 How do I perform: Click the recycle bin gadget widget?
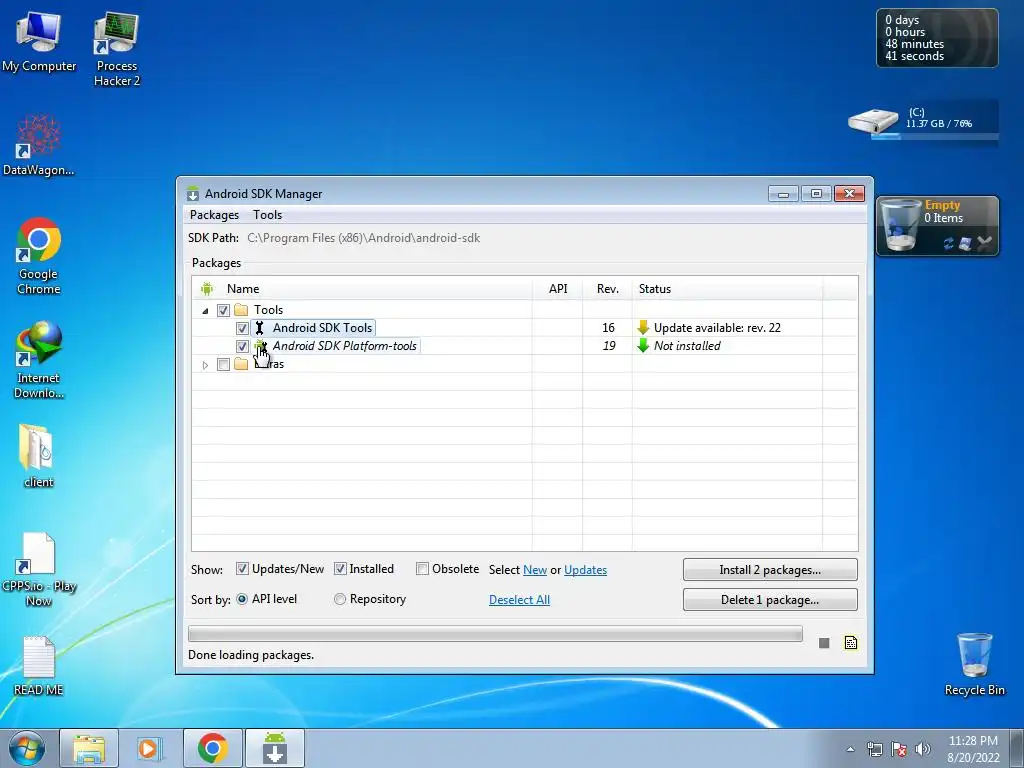point(937,226)
